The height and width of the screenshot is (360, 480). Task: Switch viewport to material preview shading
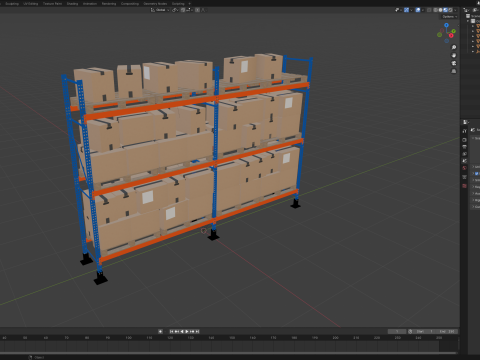445,10
